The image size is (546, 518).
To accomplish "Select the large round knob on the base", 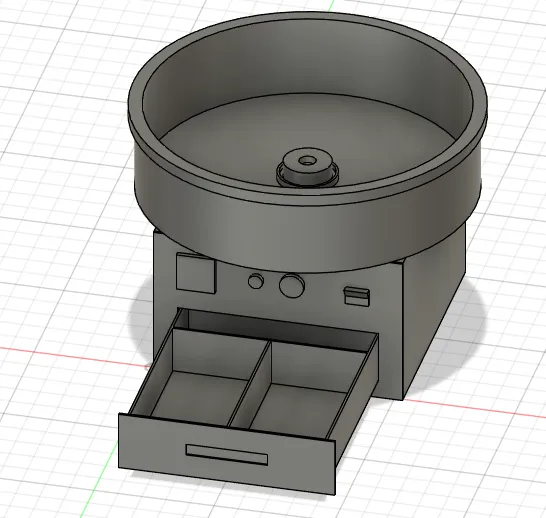I will tap(292, 285).
